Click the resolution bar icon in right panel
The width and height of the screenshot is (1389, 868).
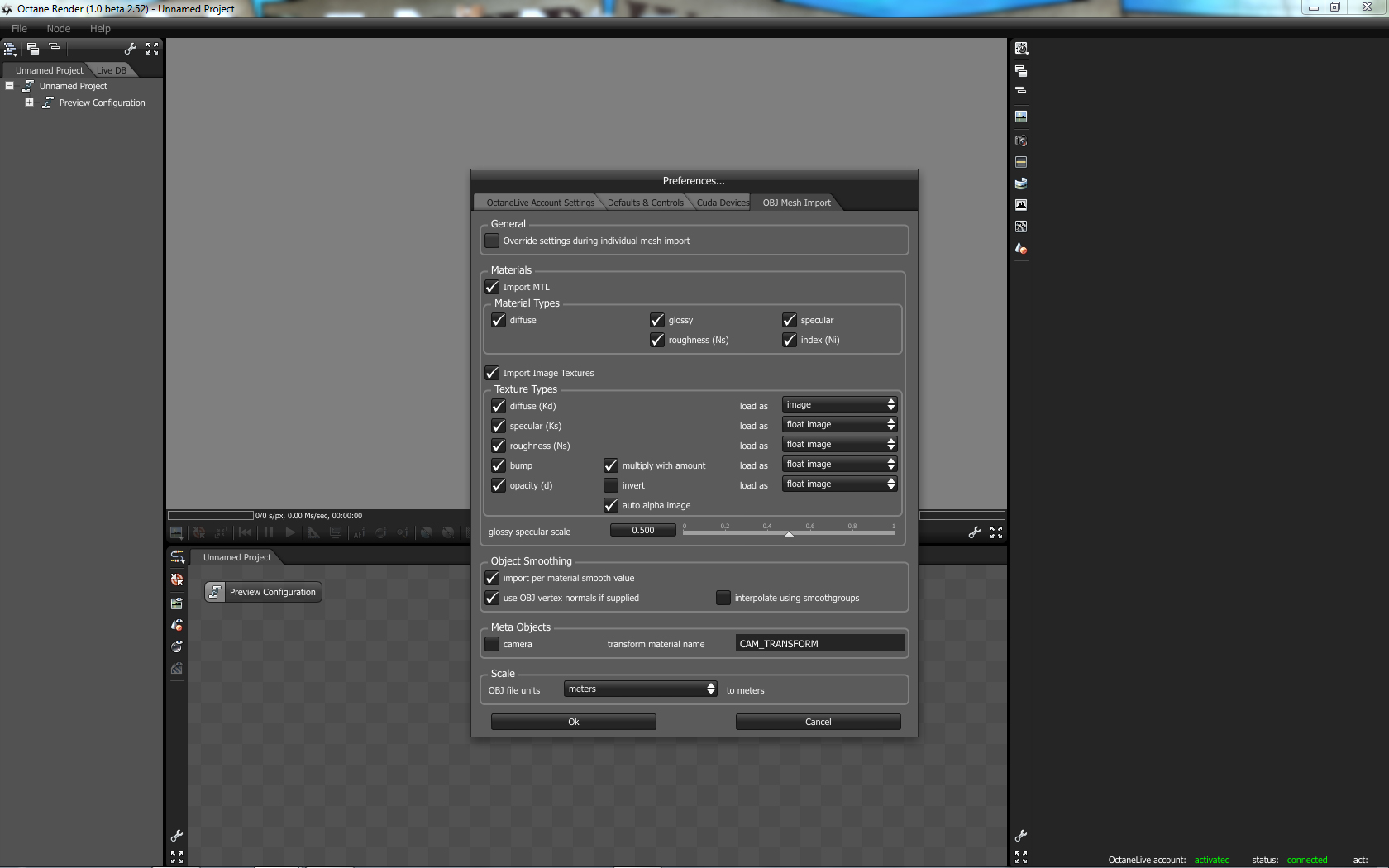pyautogui.click(x=1021, y=162)
